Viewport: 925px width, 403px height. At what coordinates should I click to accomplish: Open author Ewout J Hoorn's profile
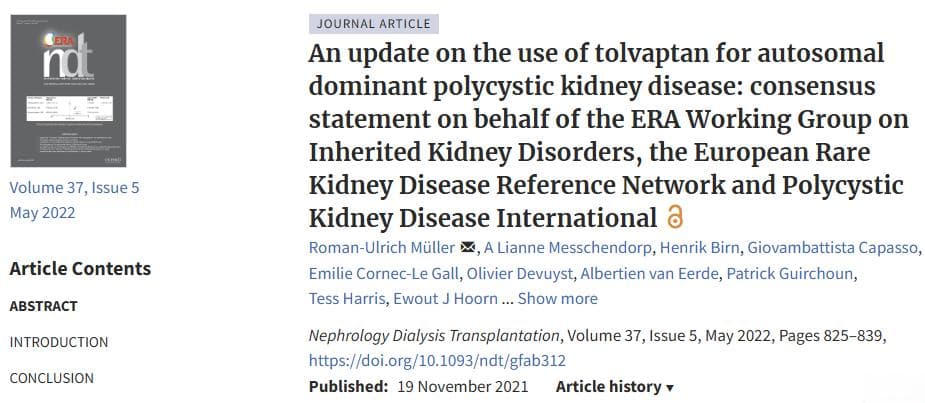point(444,299)
